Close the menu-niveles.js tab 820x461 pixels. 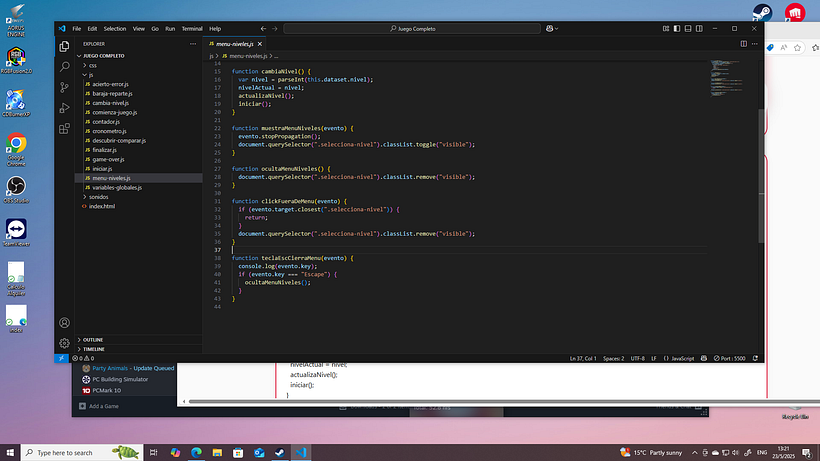[260, 44]
